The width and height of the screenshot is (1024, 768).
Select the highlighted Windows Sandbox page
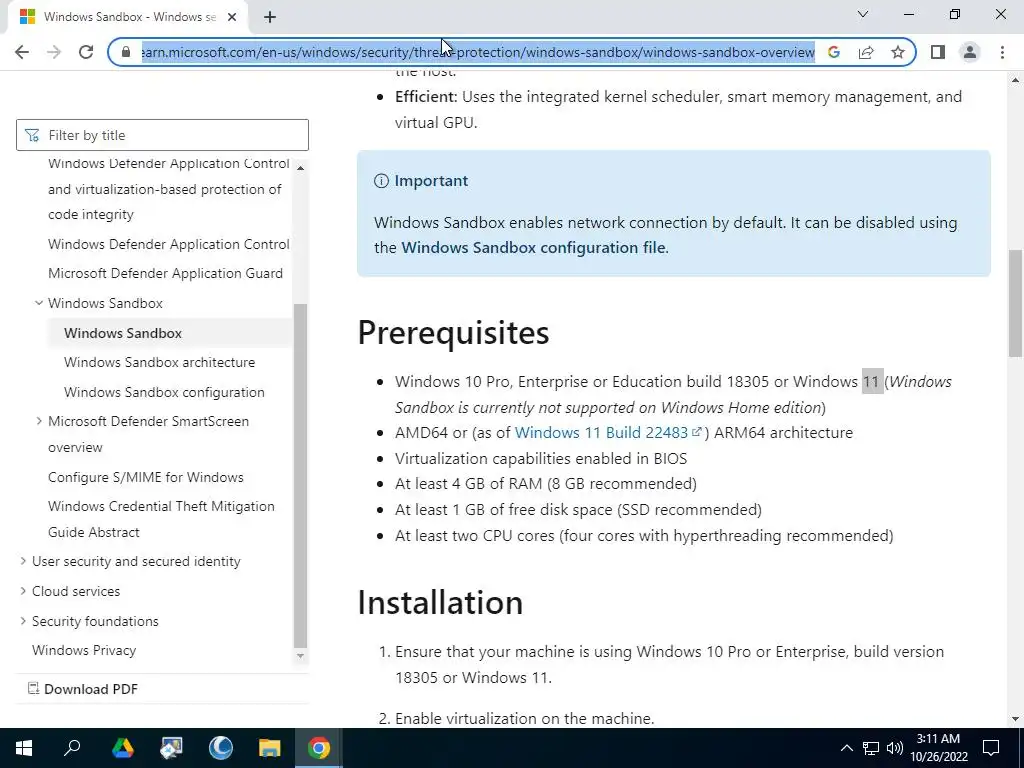[x=123, y=333]
